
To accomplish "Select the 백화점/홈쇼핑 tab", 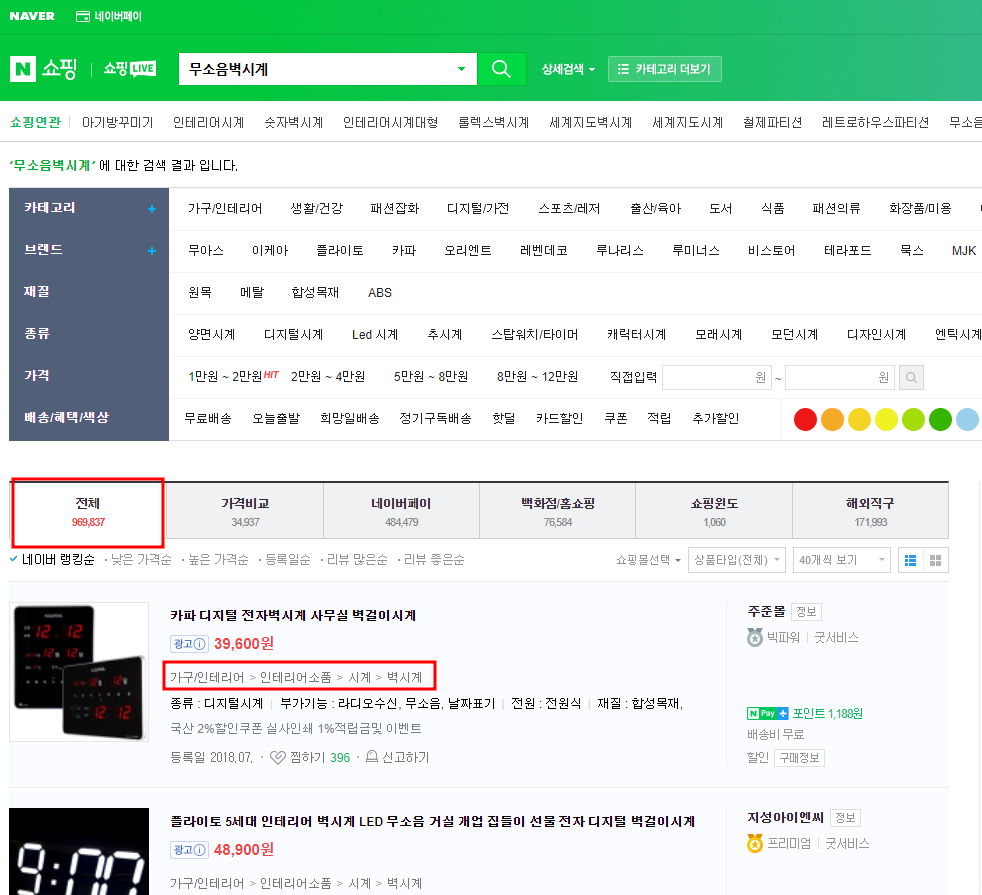I will pyautogui.click(x=557, y=511).
